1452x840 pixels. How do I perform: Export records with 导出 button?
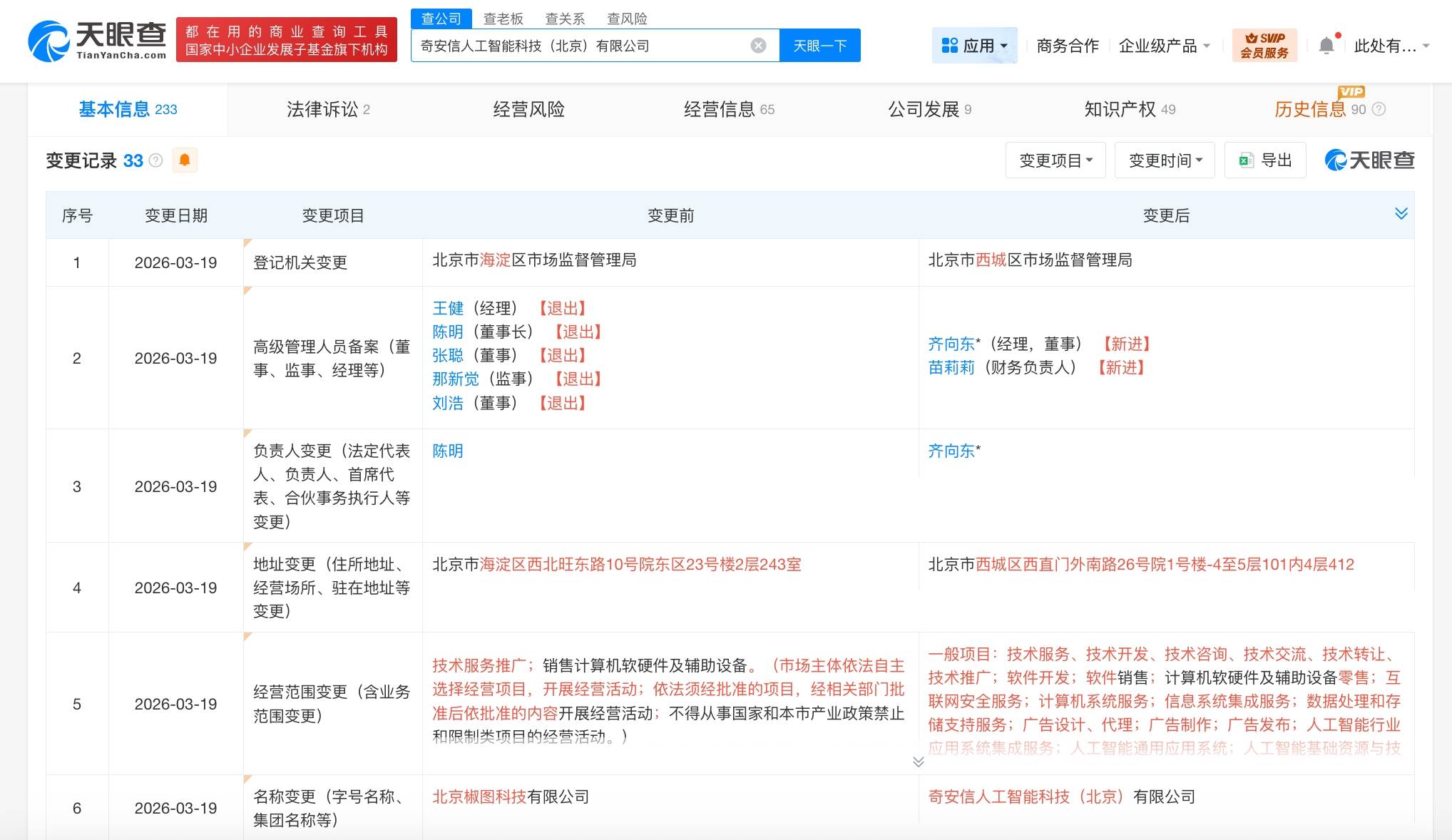1265,160
